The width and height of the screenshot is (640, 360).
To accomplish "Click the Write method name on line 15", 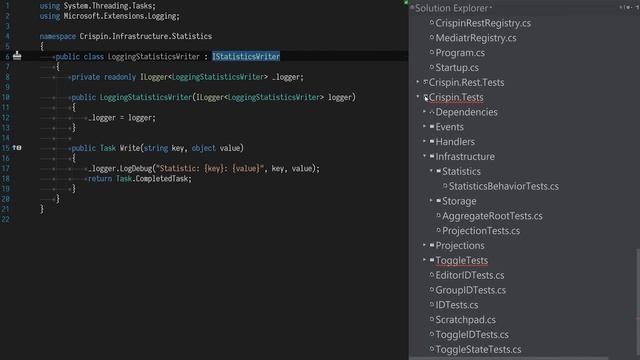I will pos(130,148).
